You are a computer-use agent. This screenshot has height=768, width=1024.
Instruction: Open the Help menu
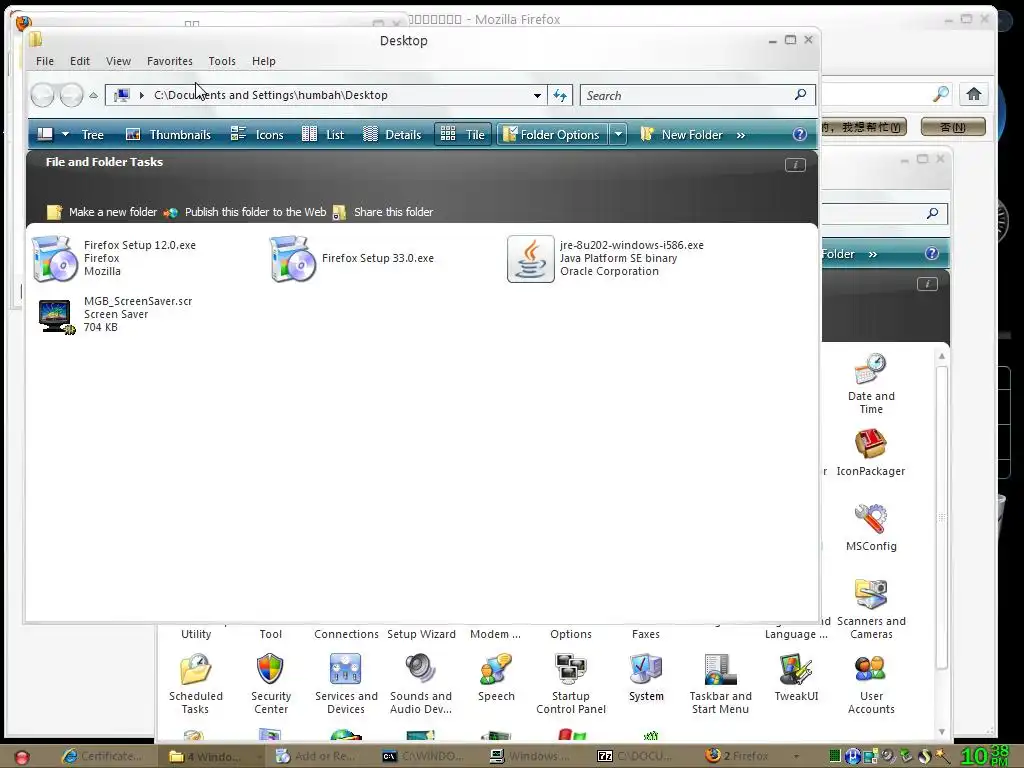point(264,61)
